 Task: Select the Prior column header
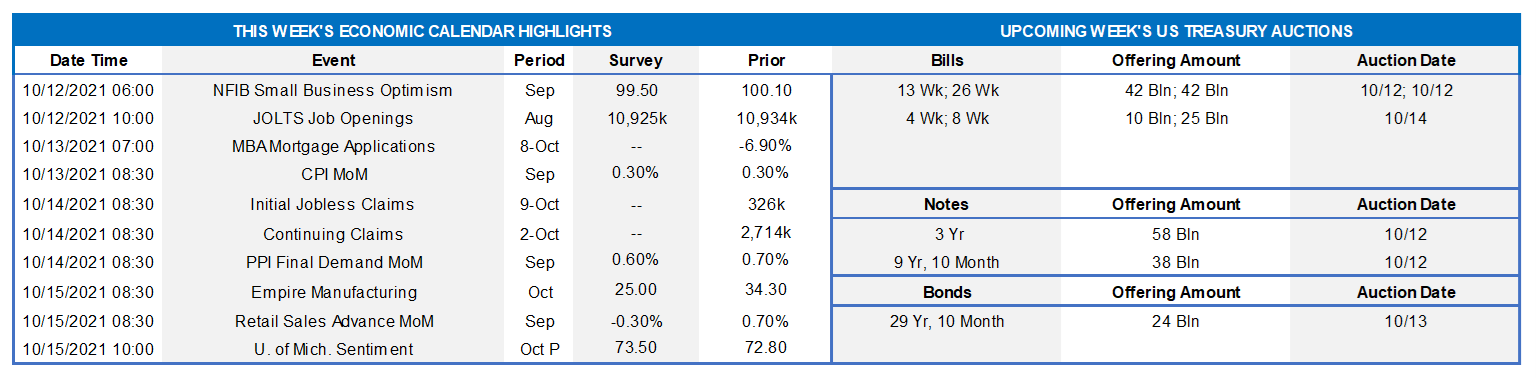click(x=766, y=60)
